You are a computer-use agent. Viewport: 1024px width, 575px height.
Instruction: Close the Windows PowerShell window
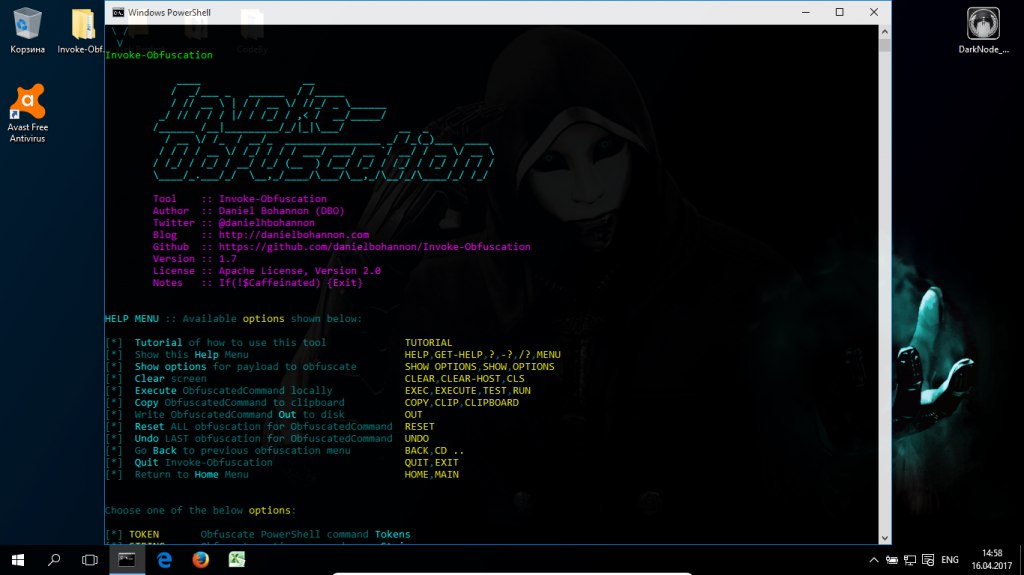[x=874, y=12]
